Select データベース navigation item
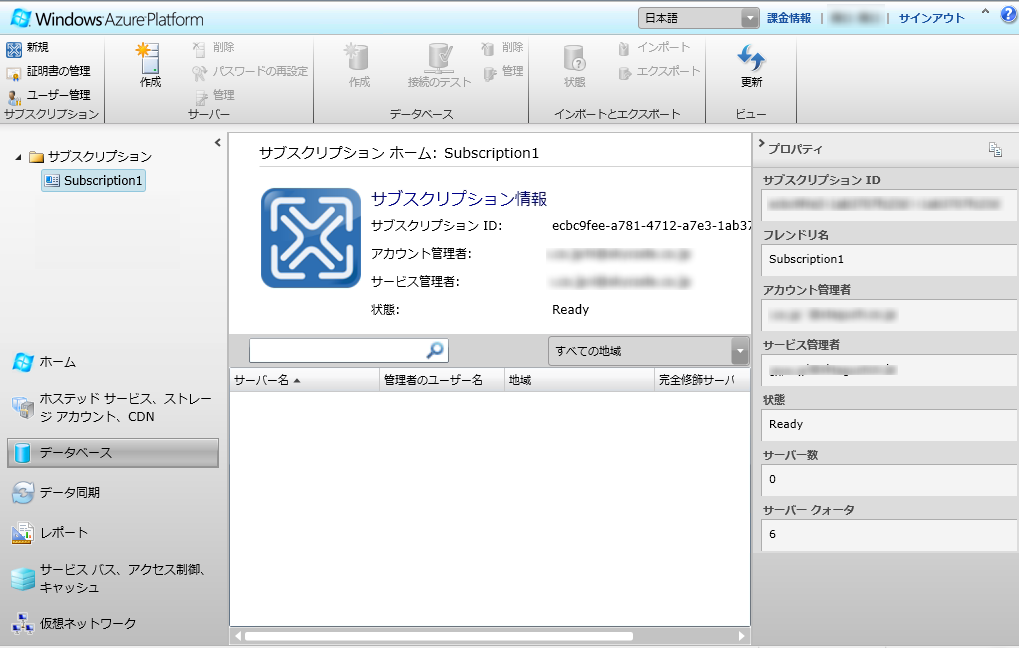Viewport: 1019px width, 648px height. [x=114, y=453]
